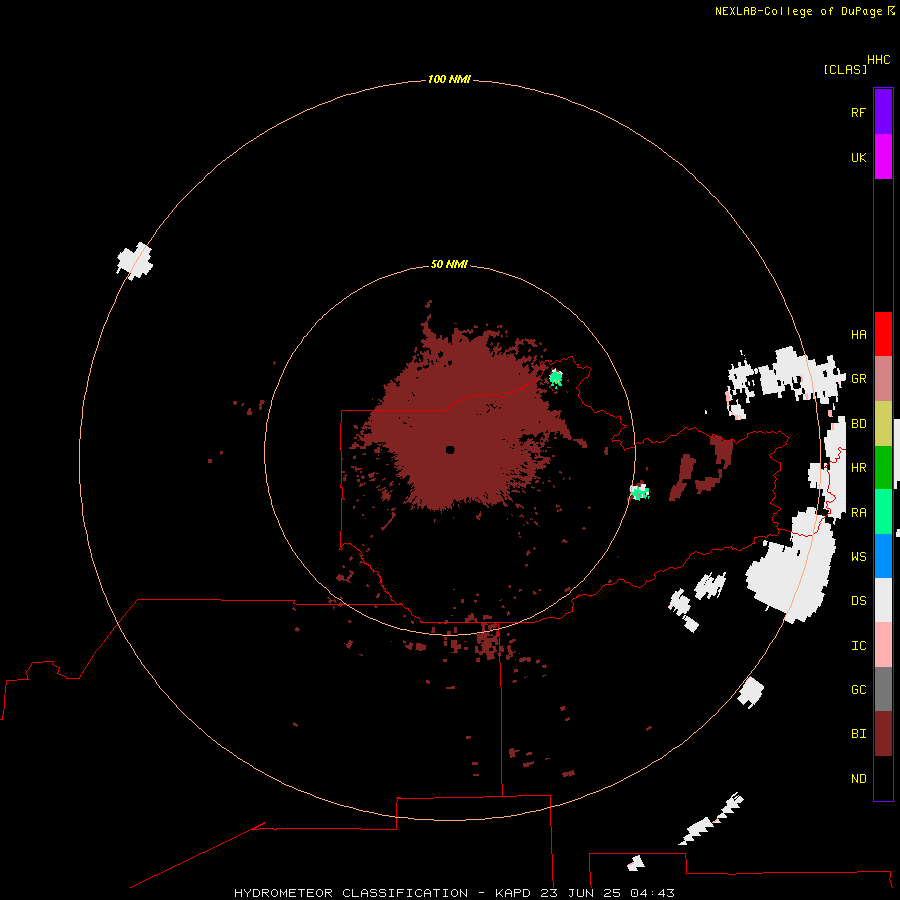
Task: Click the mint green RA swatch
Action: point(883,512)
